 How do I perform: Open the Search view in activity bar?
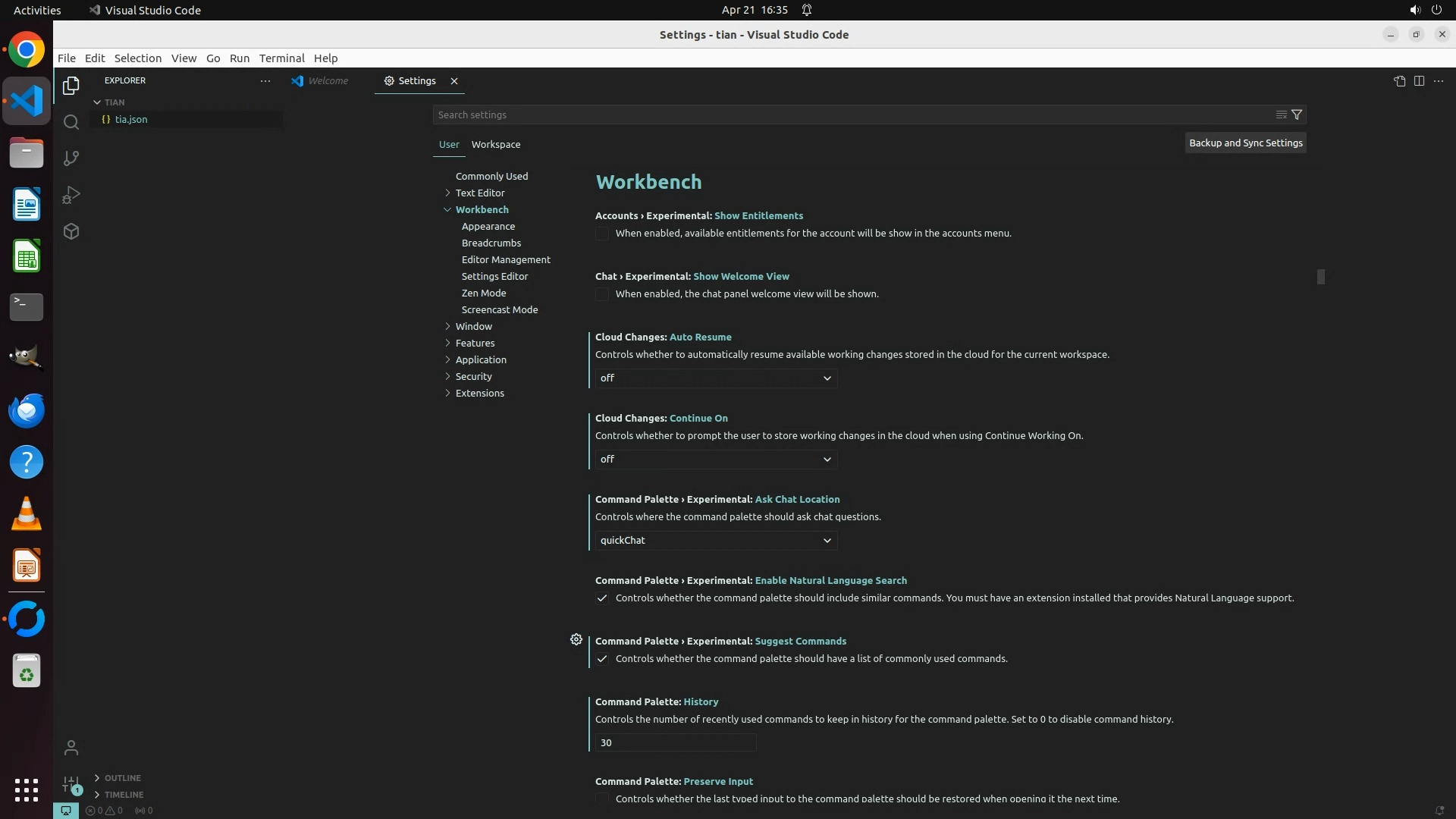tap(71, 122)
